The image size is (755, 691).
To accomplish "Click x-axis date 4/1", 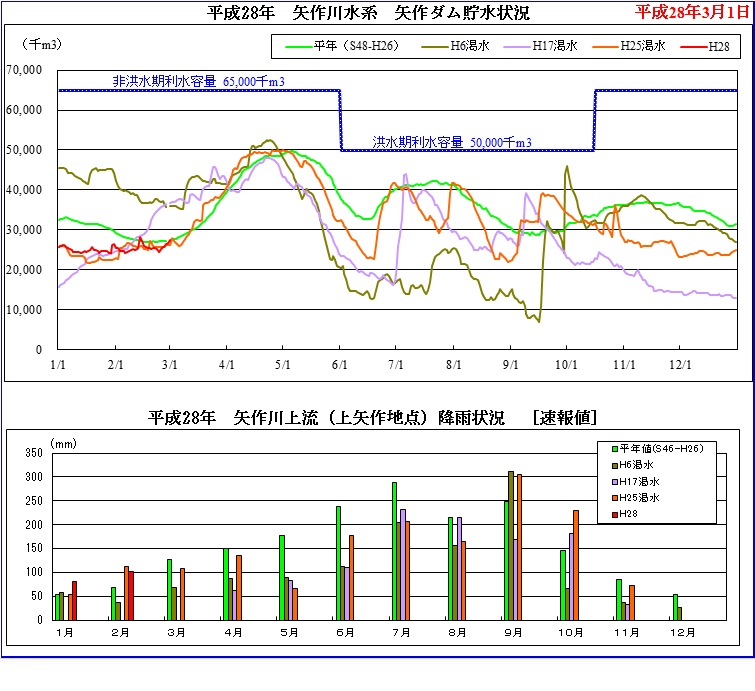I will click(x=226, y=365).
